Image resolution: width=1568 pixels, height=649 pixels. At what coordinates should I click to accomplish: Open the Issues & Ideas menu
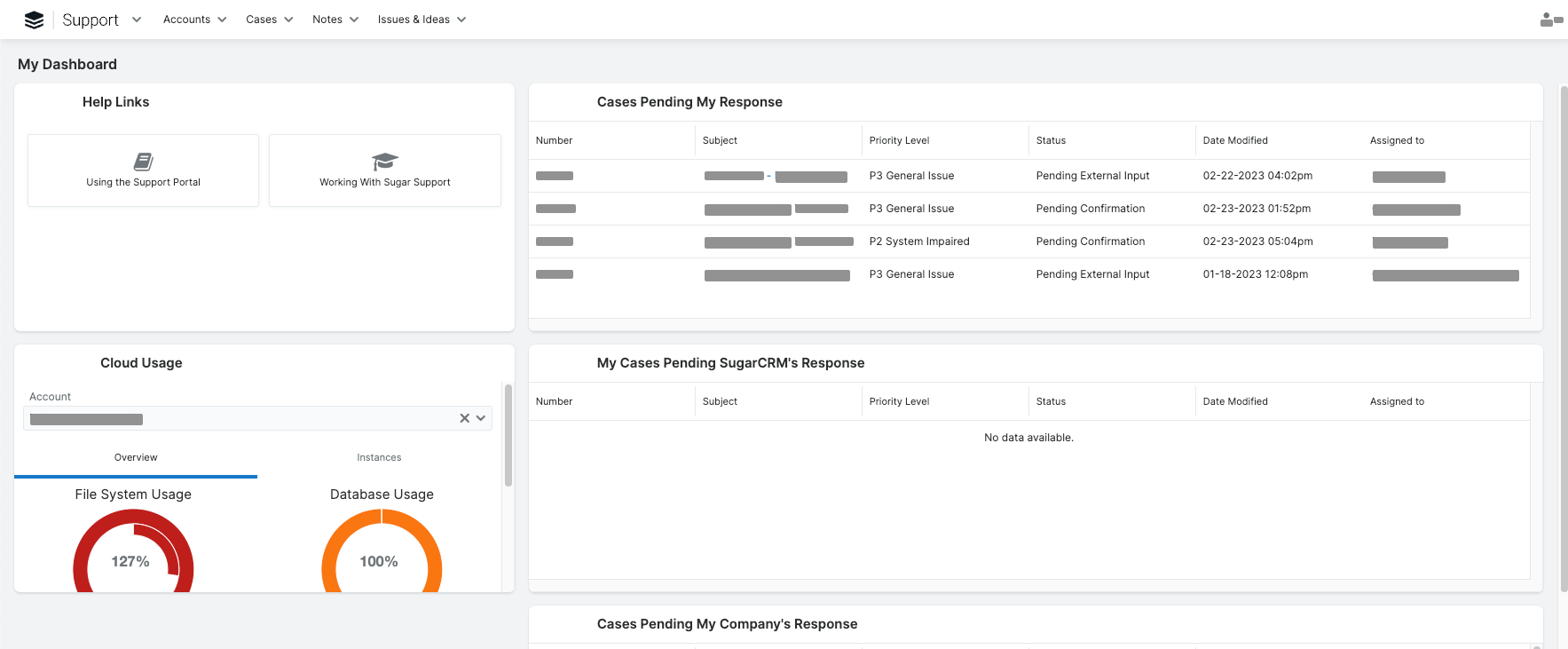coord(414,20)
